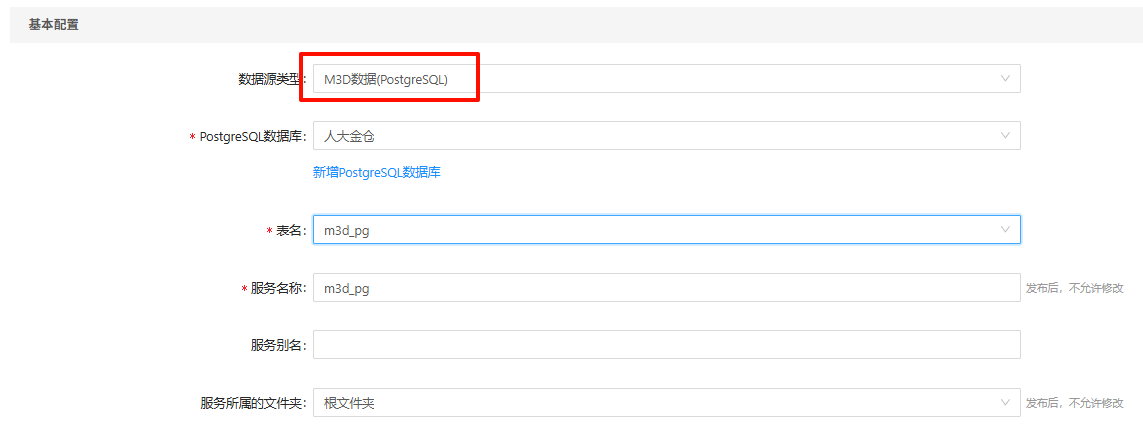The image size is (1143, 435).
Task: Click the chevron arrow in 服务所属的文件夹 field
Action: pyautogui.click(x=1005, y=403)
